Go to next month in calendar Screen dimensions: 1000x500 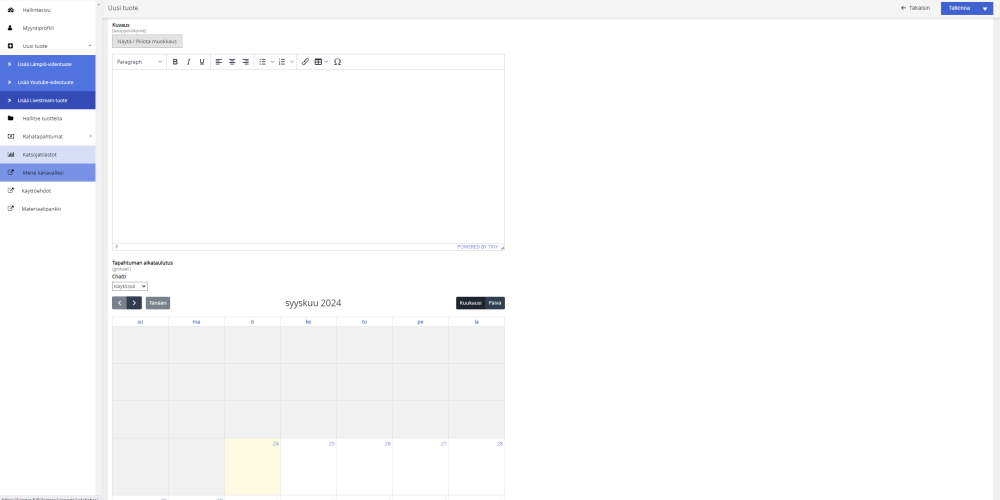(134, 303)
